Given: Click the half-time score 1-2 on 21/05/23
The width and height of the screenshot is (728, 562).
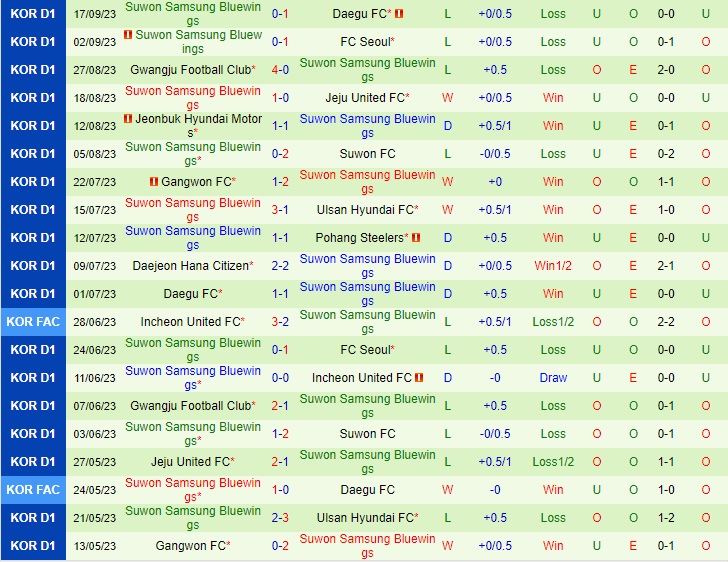Looking at the screenshot, I should point(666,518).
